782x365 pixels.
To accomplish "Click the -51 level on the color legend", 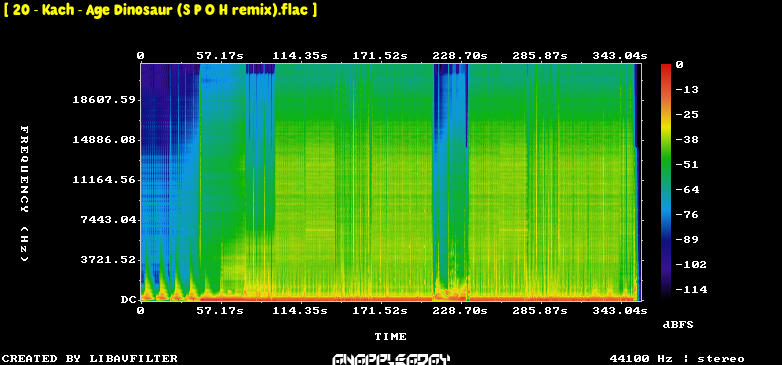I will [687, 165].
